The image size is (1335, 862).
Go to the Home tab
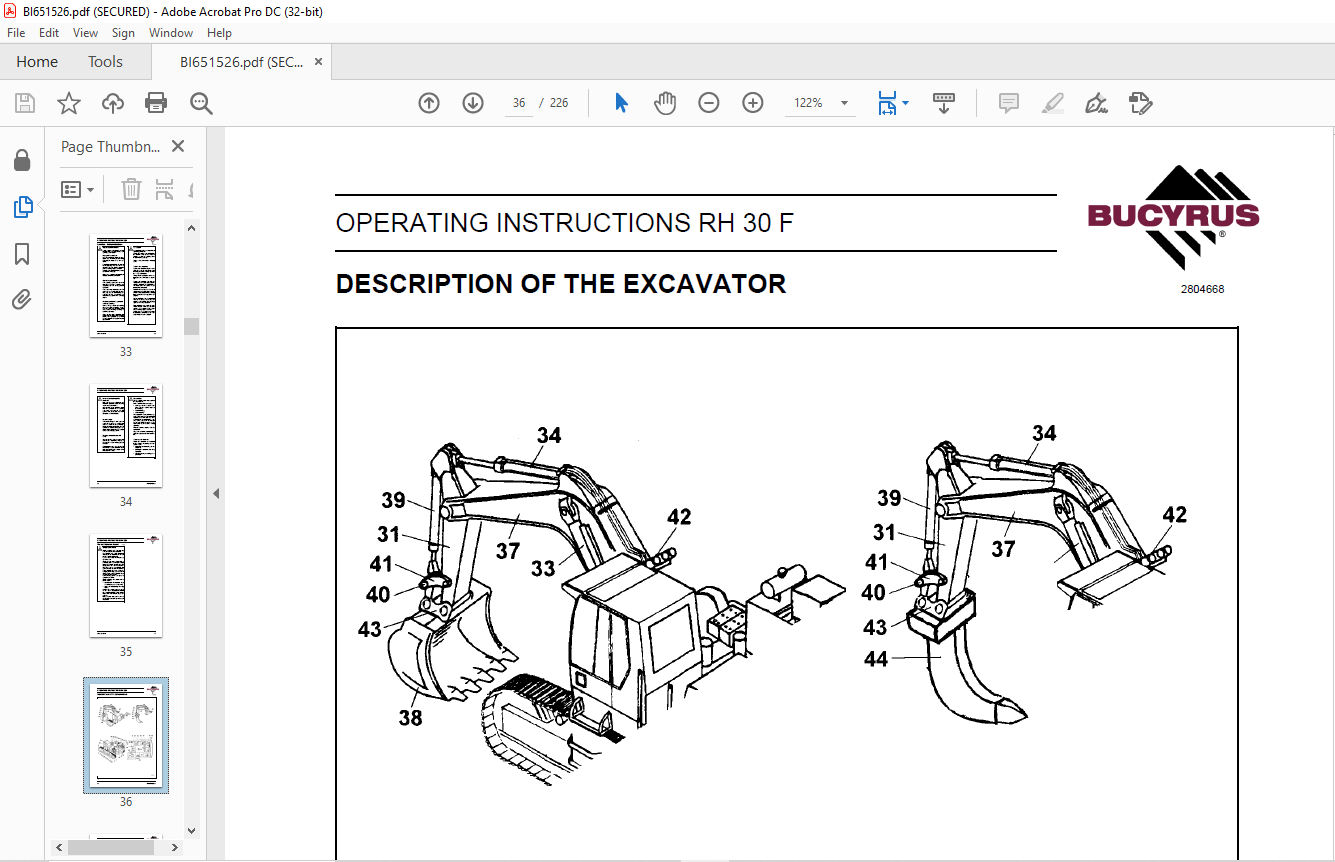(37, 62)
